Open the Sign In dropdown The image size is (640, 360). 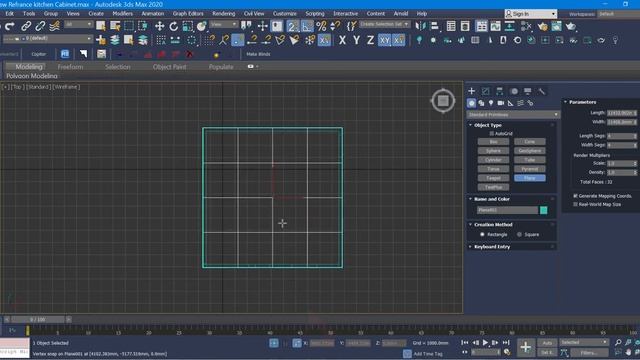[531, 14]
